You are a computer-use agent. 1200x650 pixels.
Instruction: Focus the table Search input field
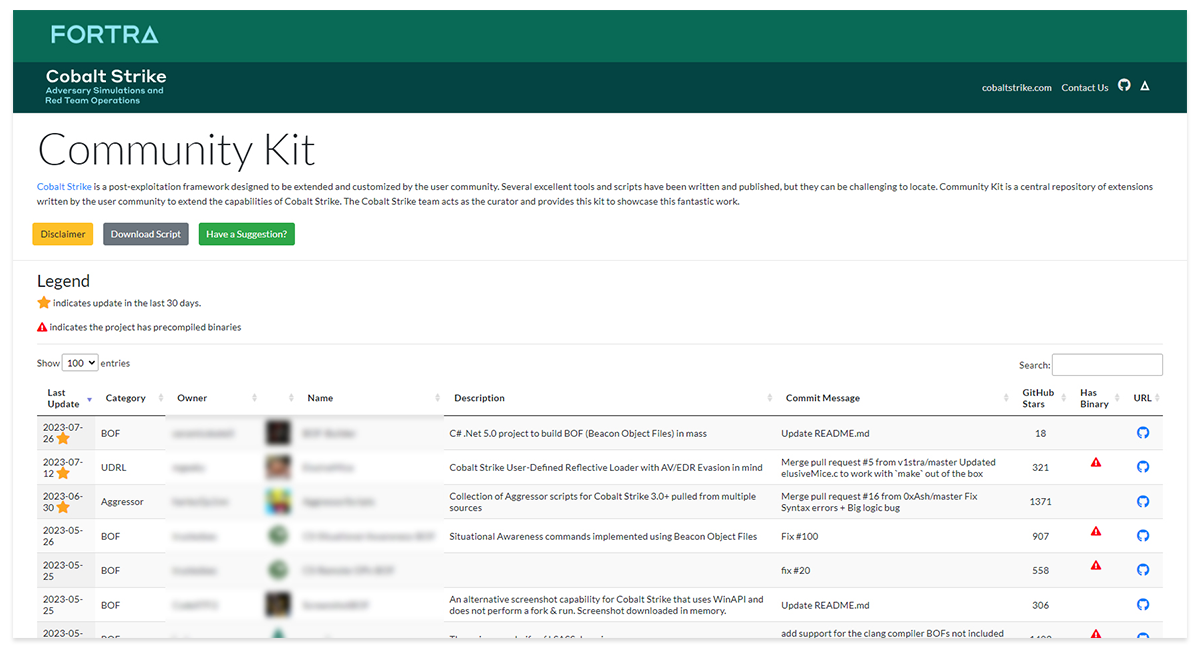coord(1107,365)
